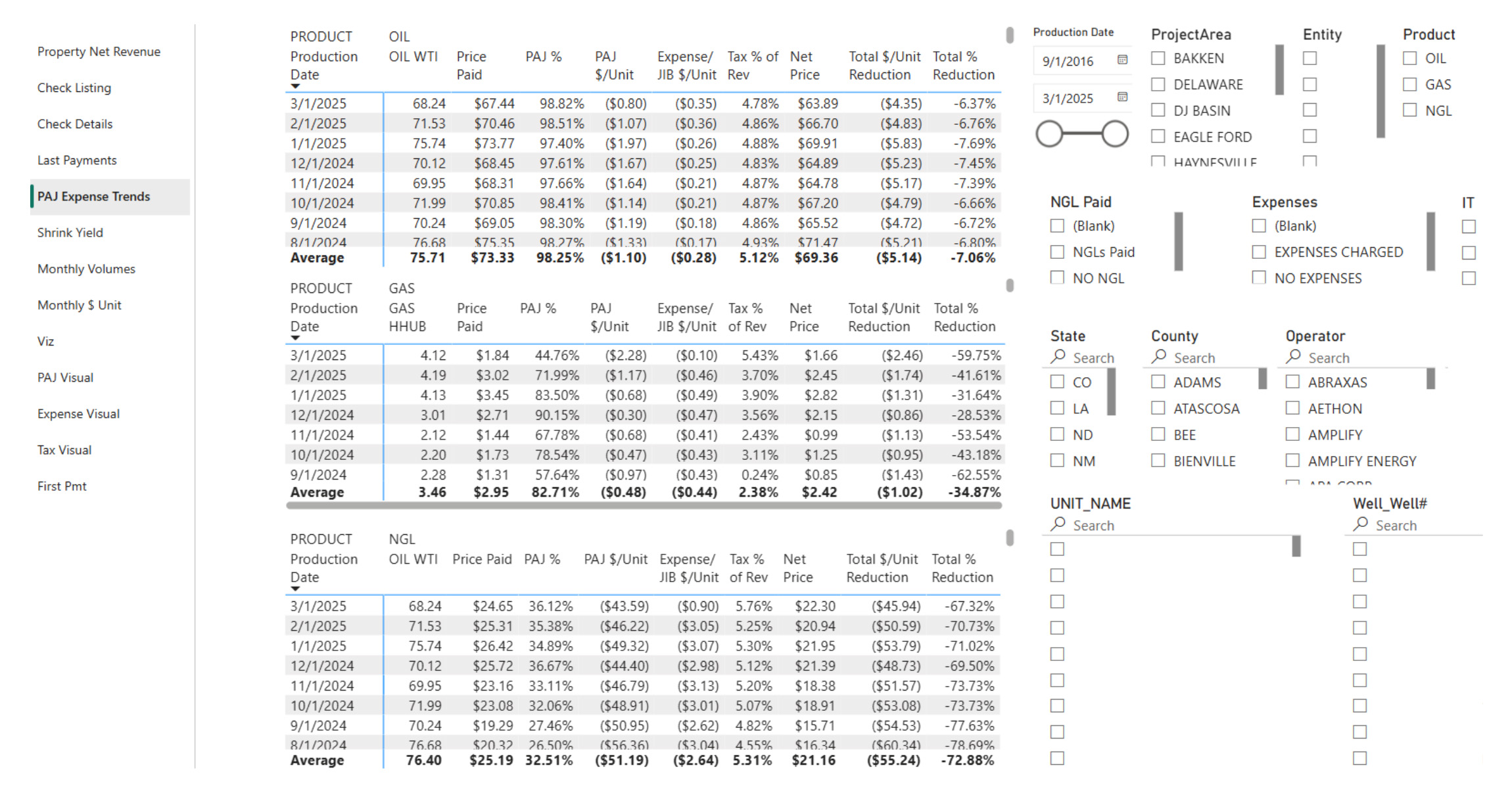Image resolution: width=1512 pixels, height=795 pixels.
Task: Go to the Shrink Yield page
Action: coord(70,233)
